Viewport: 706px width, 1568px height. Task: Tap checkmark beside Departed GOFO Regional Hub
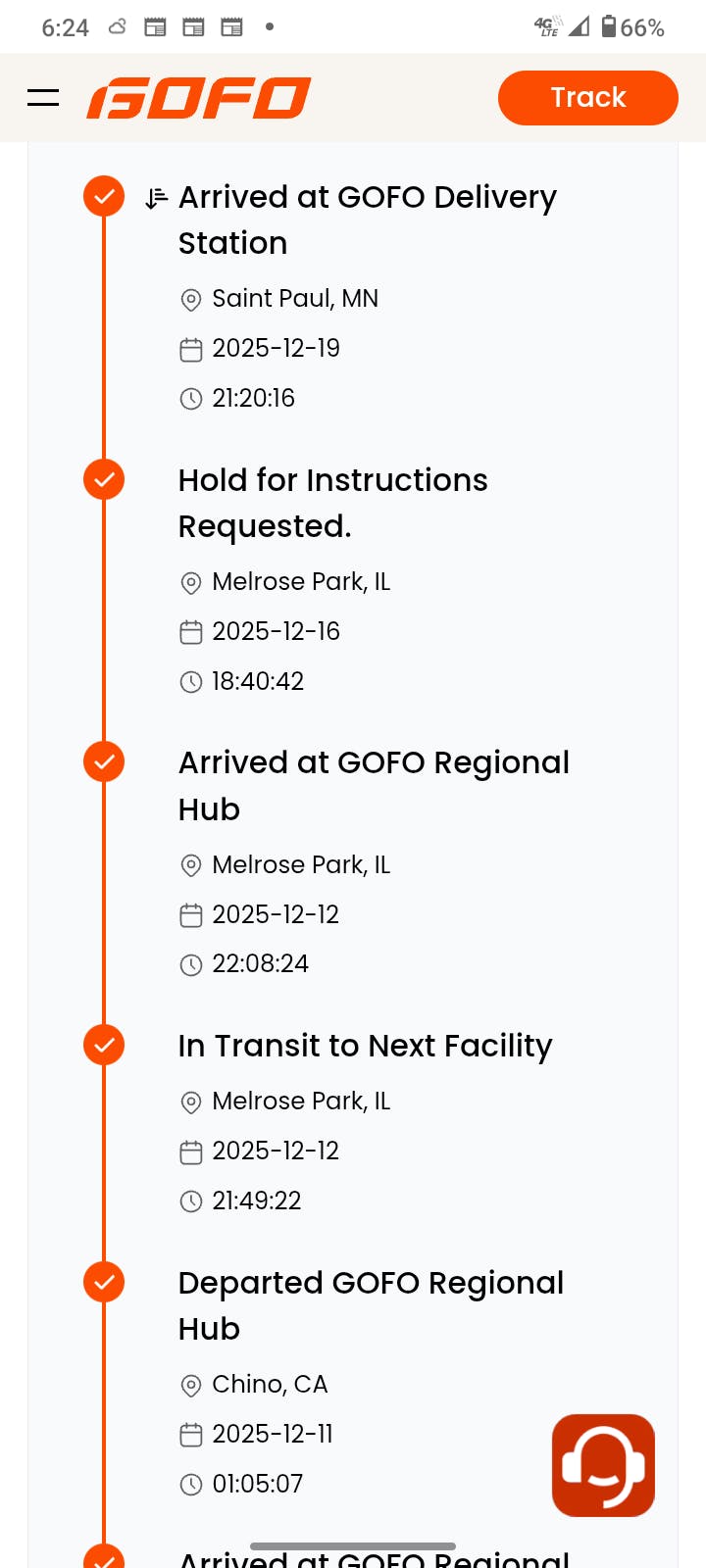click(x=104, y=1282)
